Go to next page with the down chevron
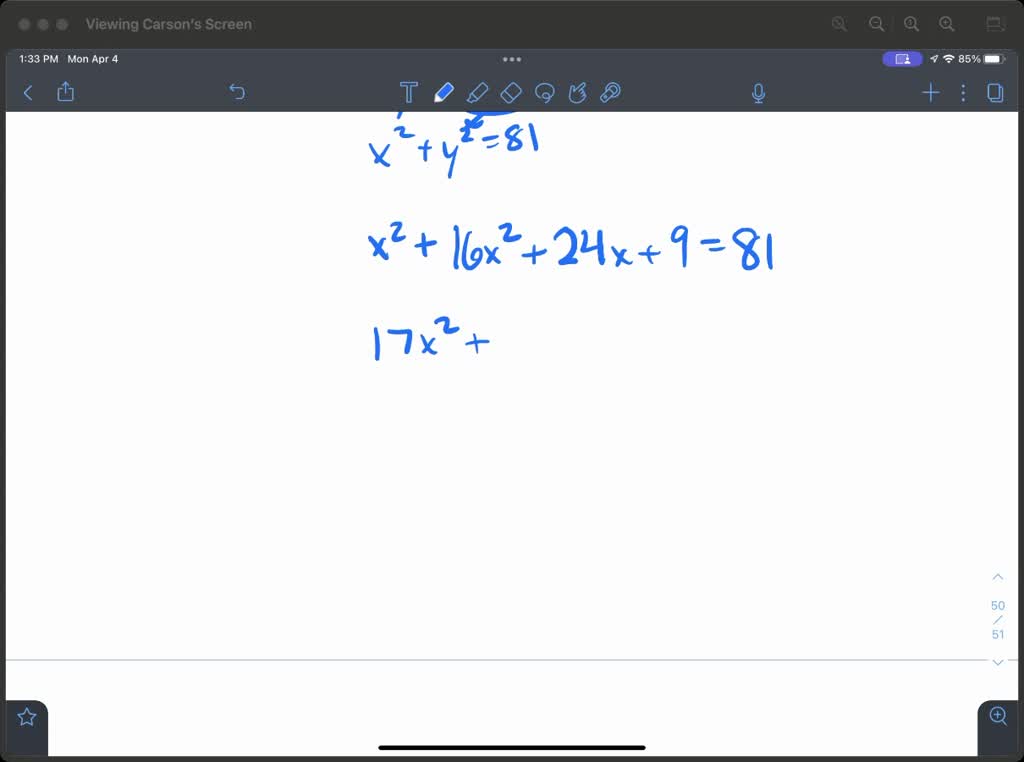The width and height of the screenshot is (1024, 762). (997, 662)
